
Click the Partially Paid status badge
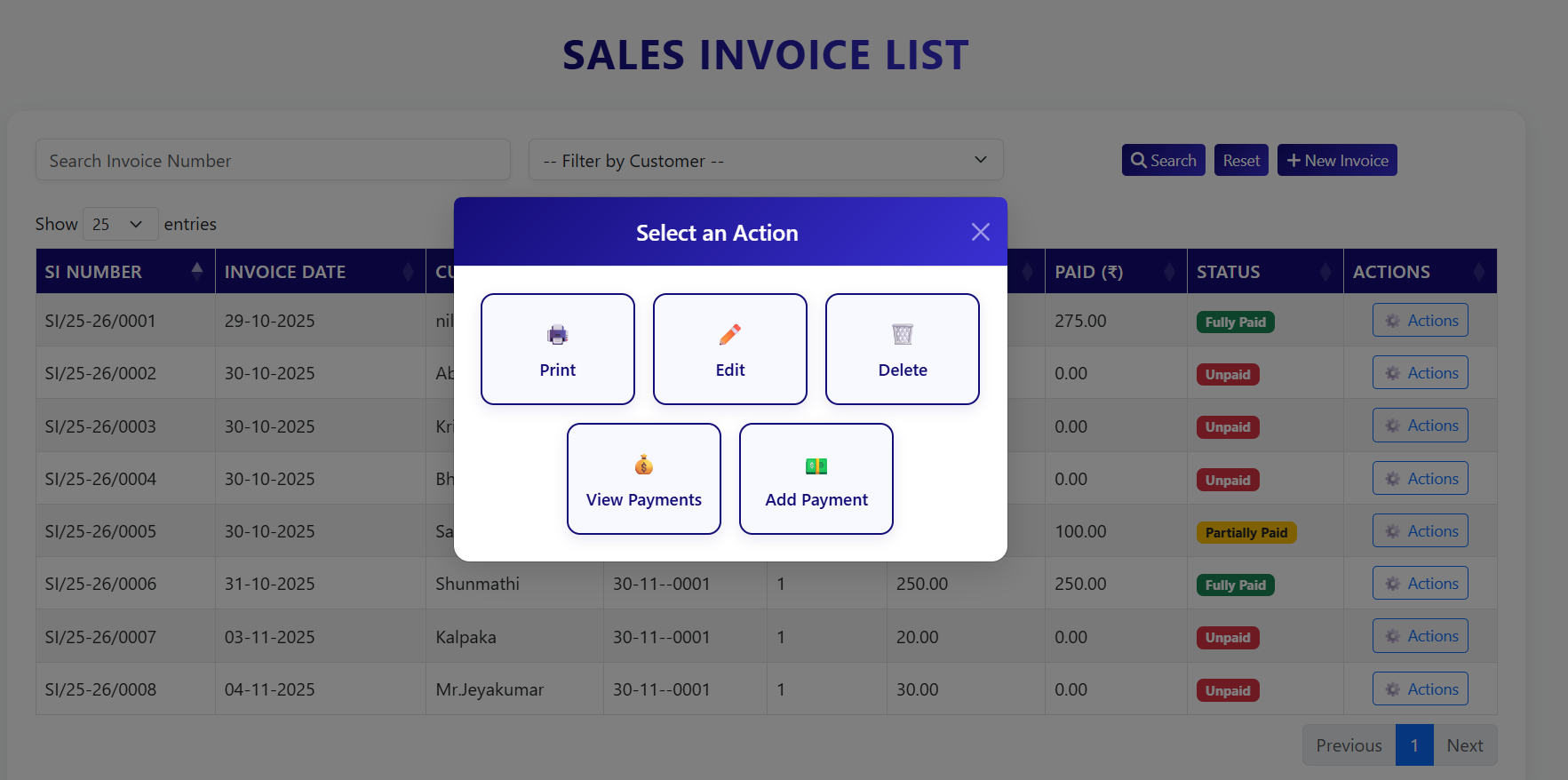(x=1246, y=532)
